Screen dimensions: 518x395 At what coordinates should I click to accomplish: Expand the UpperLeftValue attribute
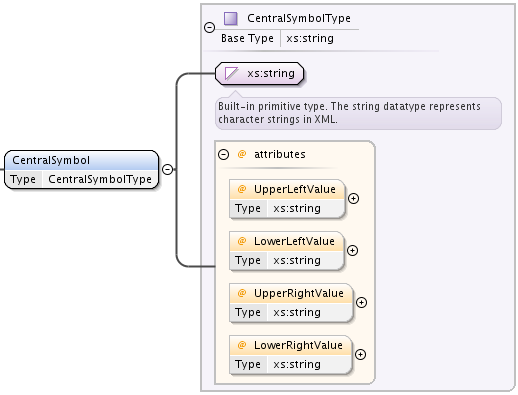tap(353, 199)
